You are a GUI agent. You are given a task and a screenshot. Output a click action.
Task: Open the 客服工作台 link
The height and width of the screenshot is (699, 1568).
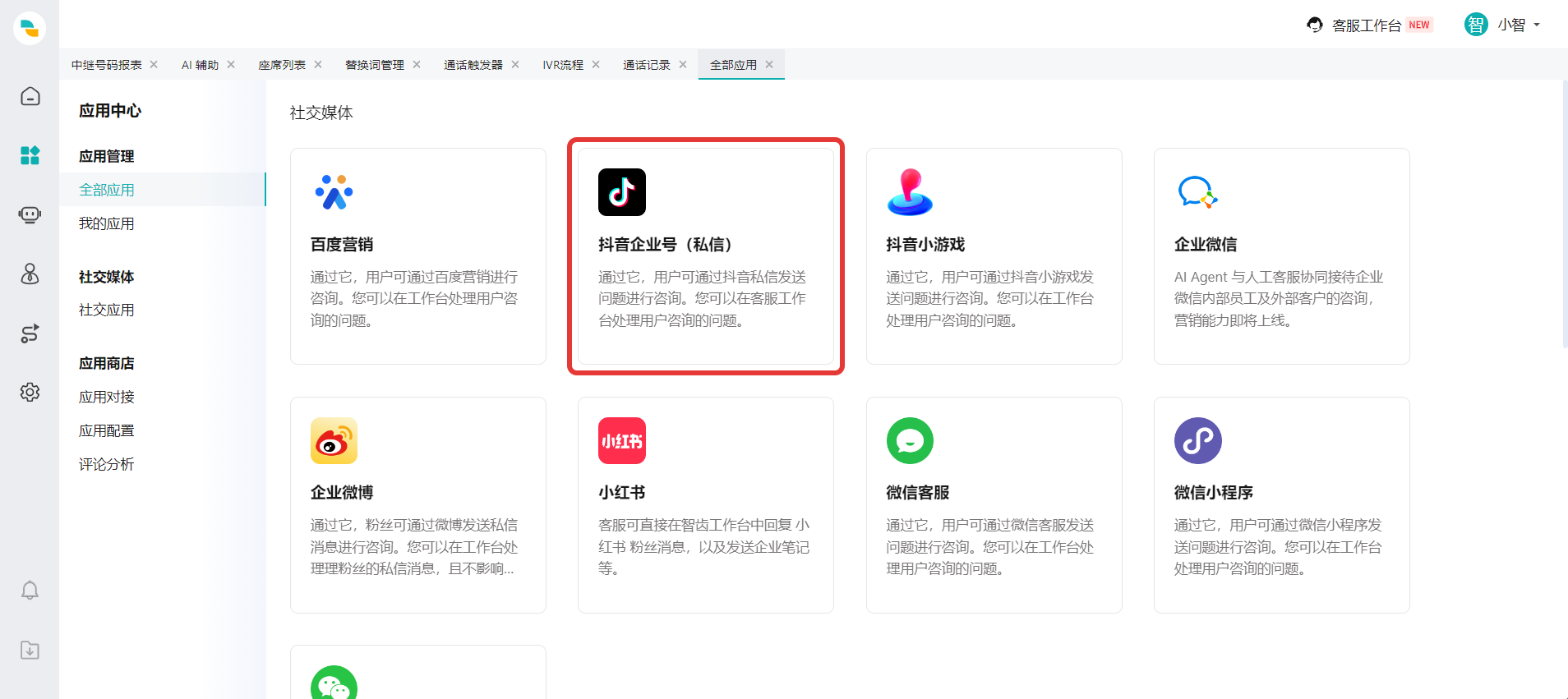[x=1367, y=26]
